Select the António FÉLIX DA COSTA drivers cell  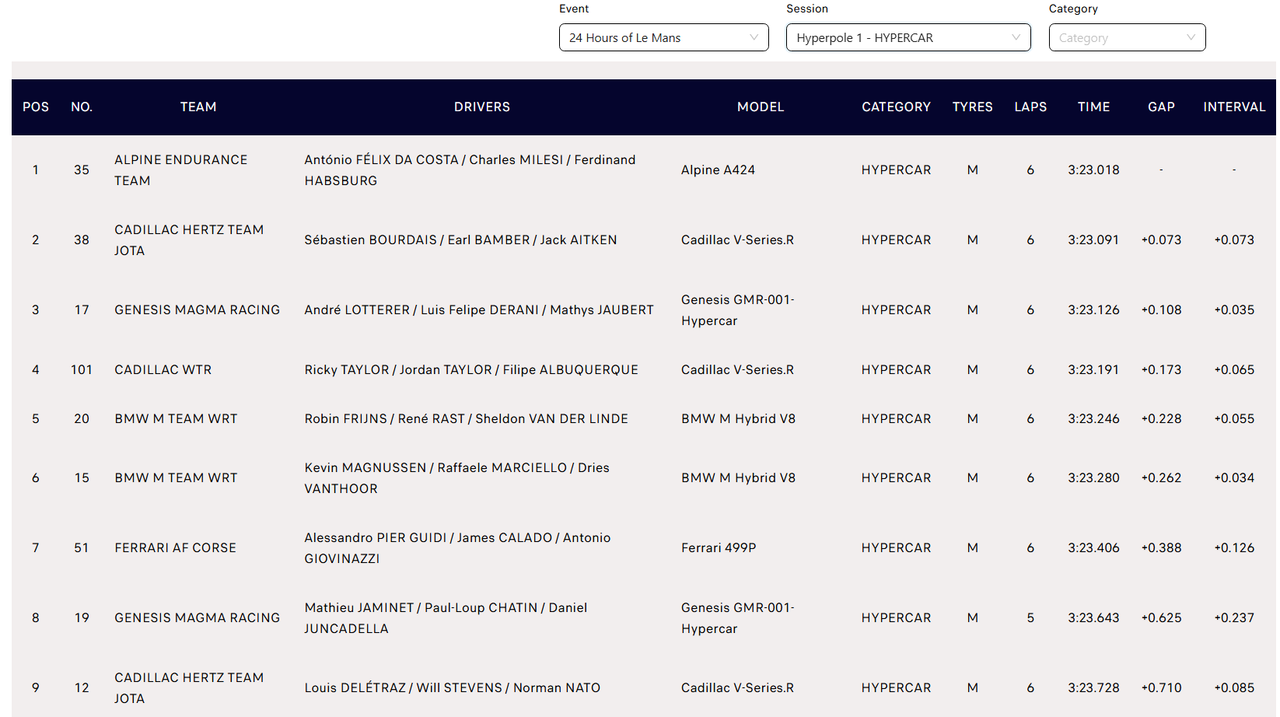coord(470,170)
